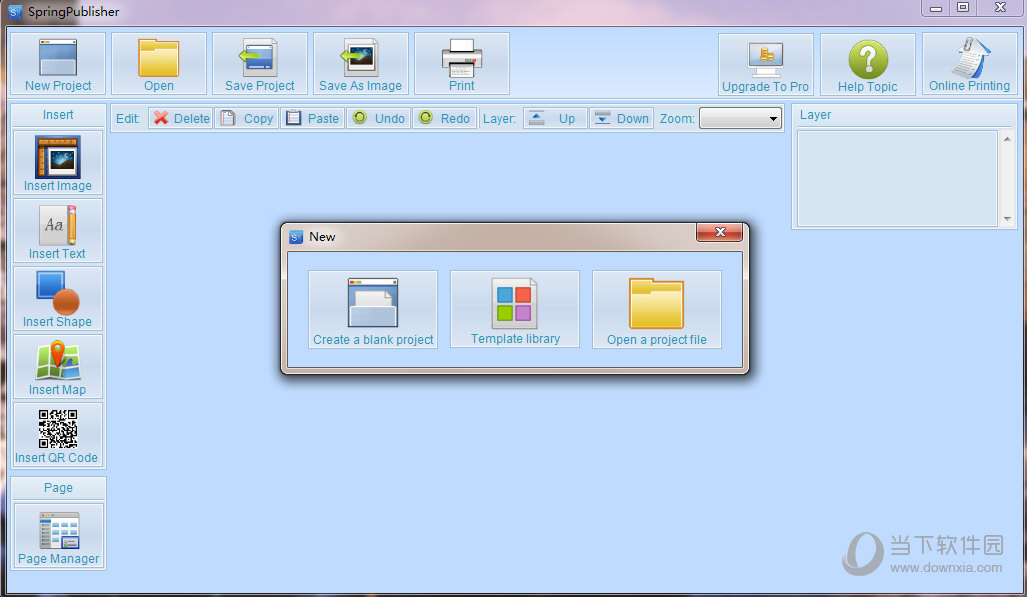This screenshot has width=1027, height=597.
Task: Select the Insert Image tool
Action: pos(58,163)
